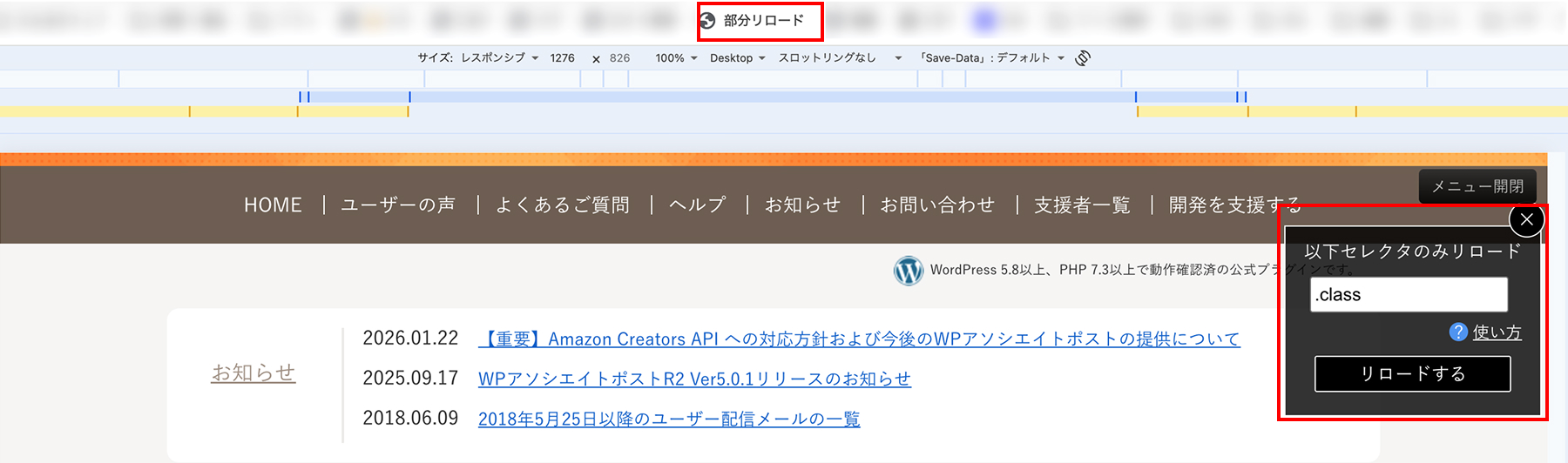The image size is (1568, 463).
Task: Expand the 100% zoom dropdown
Action: pyautogui.click(x=676, y=58)
